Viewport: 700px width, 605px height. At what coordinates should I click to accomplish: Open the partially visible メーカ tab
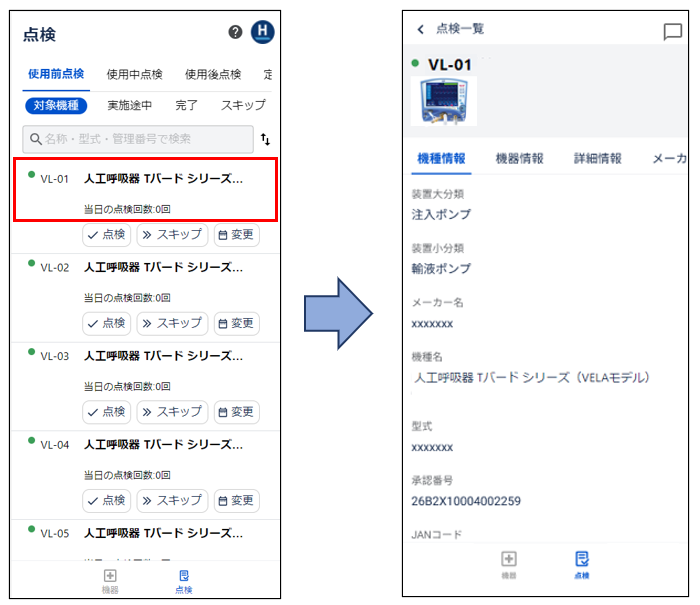tap(669, 159)
